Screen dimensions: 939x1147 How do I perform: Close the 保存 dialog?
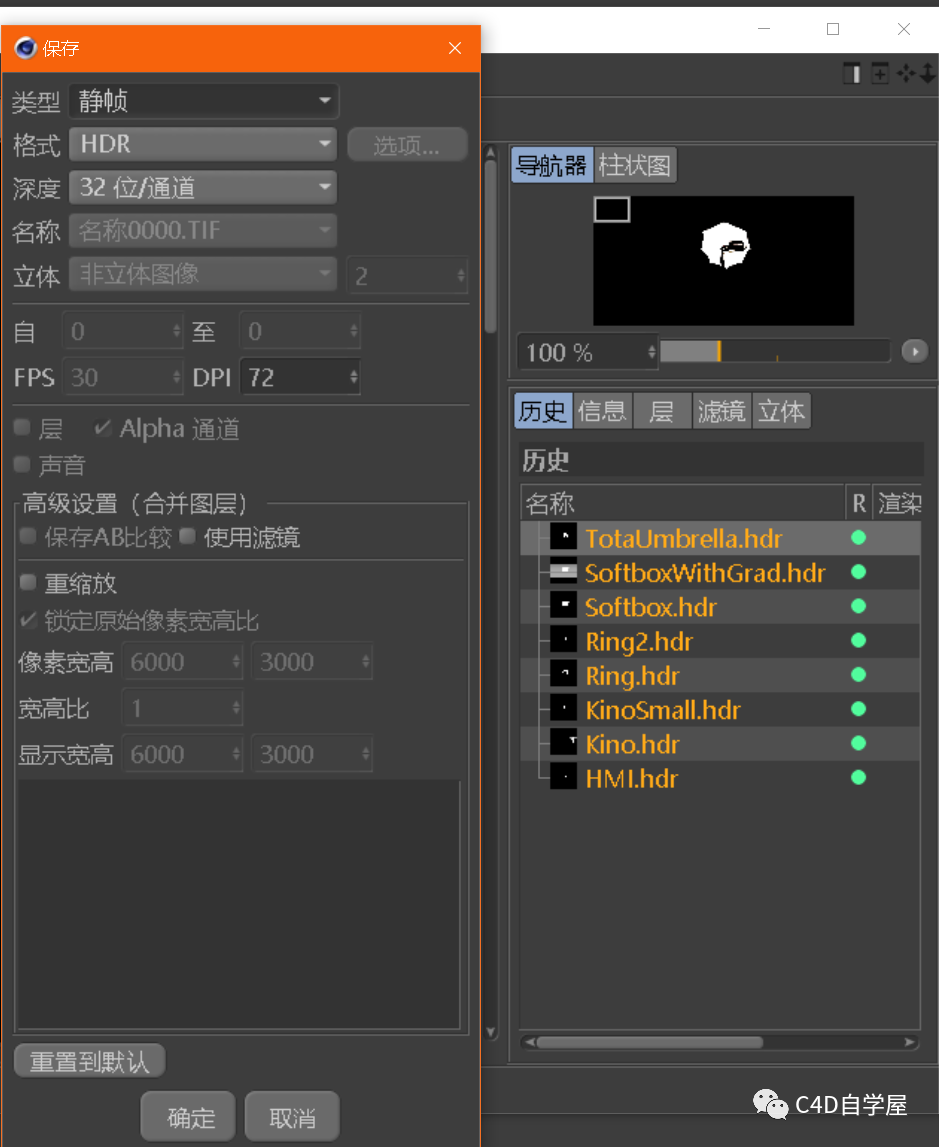[455, 48]
